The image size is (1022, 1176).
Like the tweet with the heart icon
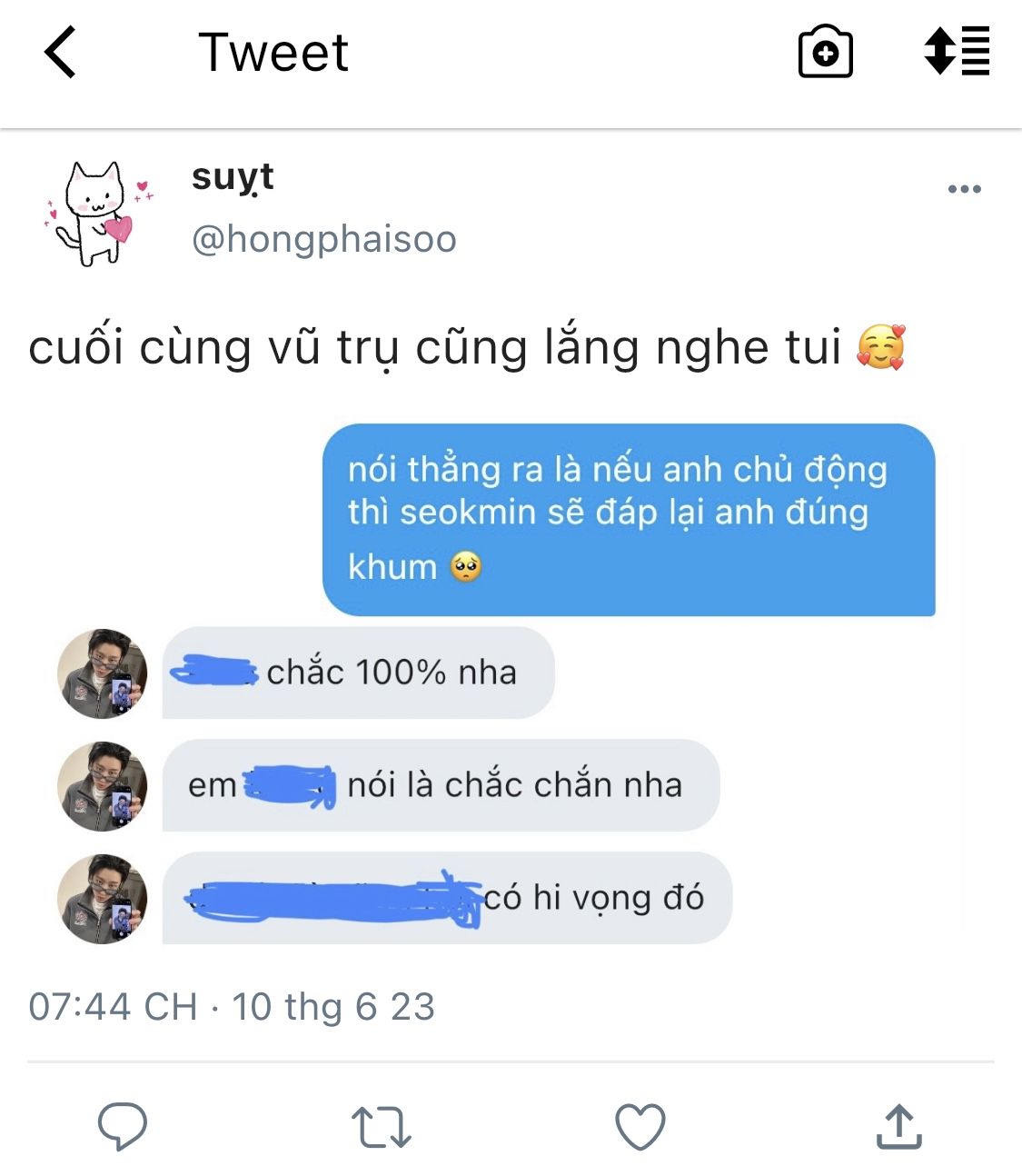[640, 1127]
